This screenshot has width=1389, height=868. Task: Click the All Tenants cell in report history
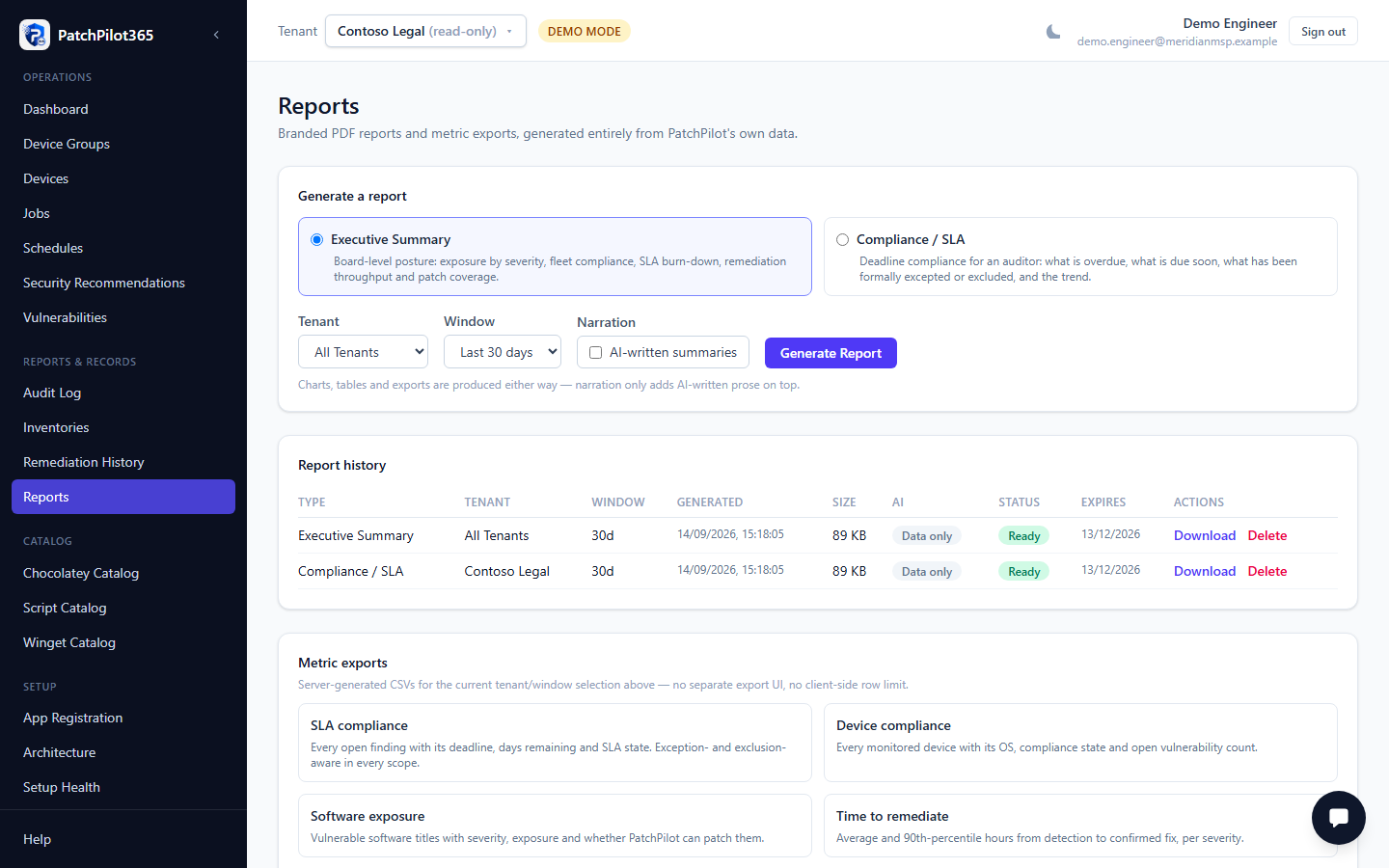click(497, 535)
